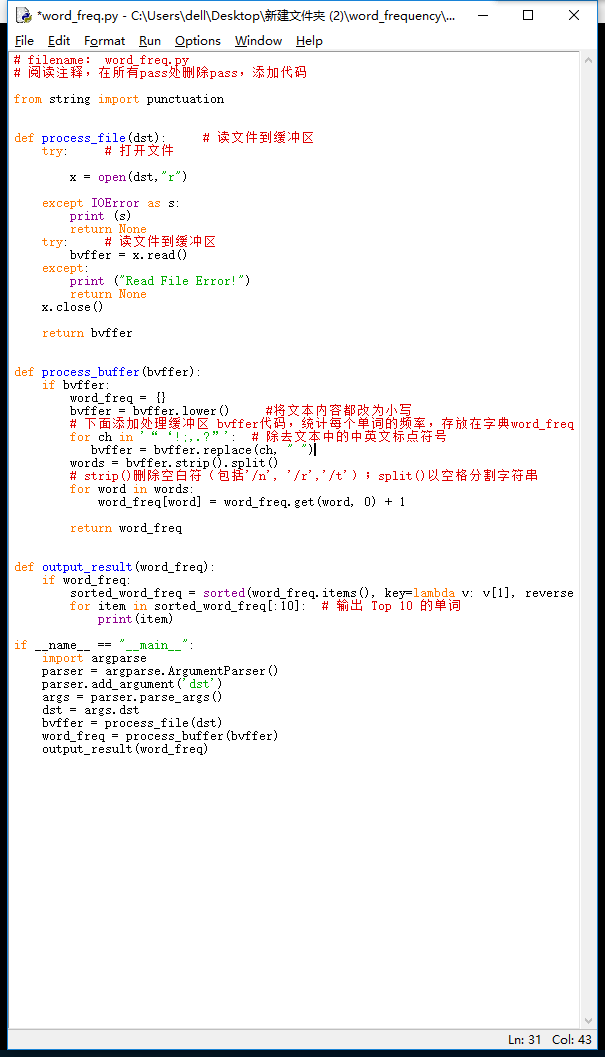
Task: Click the 'args = parser.parse_args()' line
Action: [x=132, y=698]
